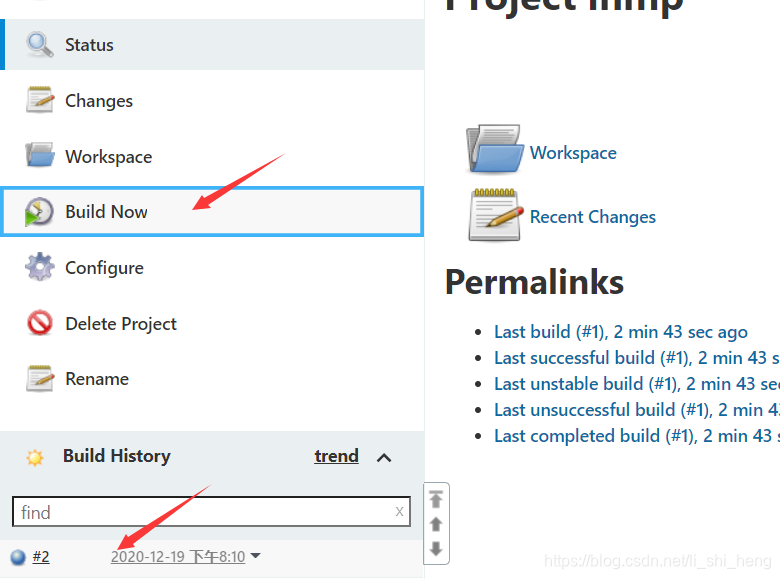This screenshot has width=780, height=579.
Task: Open the Last successful build permalink
Action: 637,358
